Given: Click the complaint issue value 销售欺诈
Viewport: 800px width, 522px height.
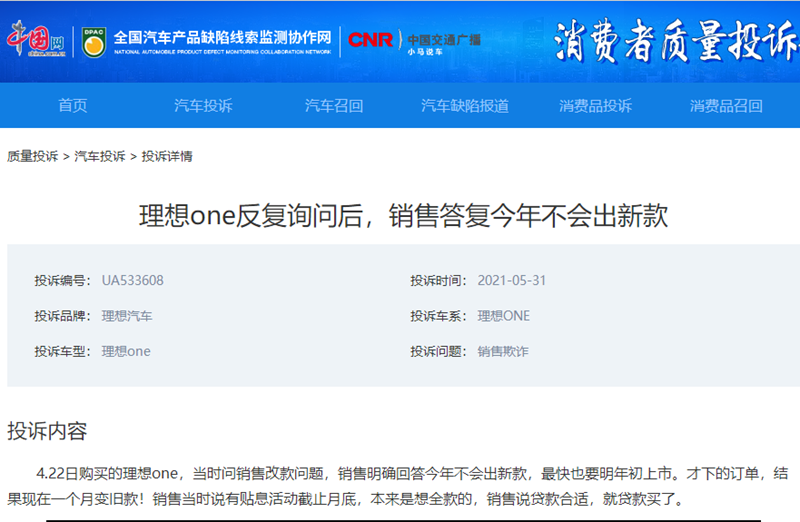Looking at the screenshot, I should [503, 351].
